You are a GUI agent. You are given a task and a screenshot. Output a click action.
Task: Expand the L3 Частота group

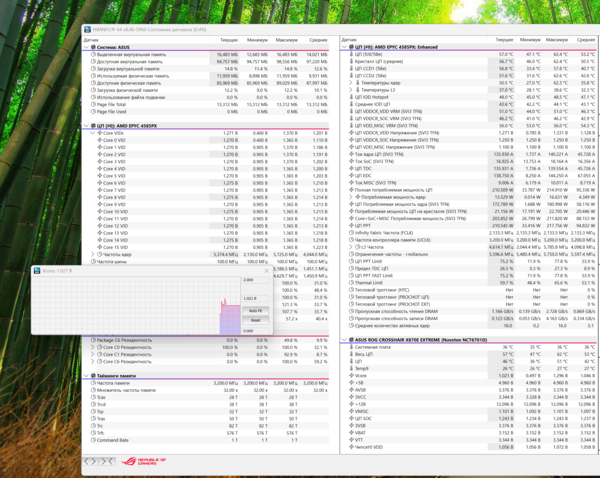pyautogui.click(x=351, y=247)
